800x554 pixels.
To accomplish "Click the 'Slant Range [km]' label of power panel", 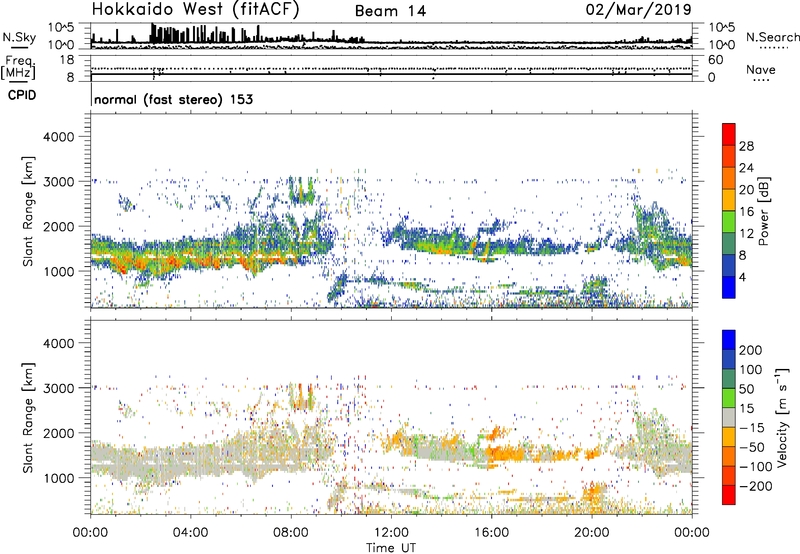I will (x=28, y=211).
